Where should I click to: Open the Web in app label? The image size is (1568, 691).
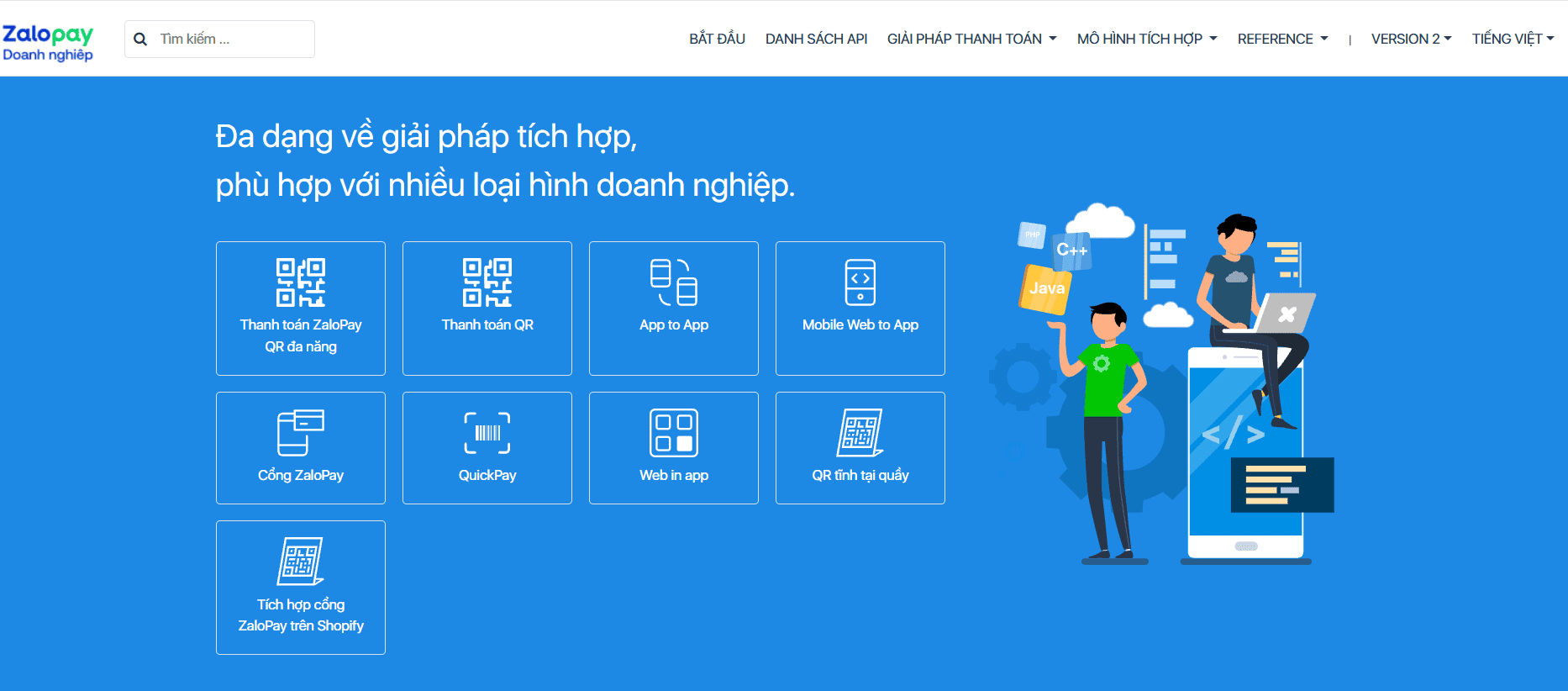[x=674, y=475]
